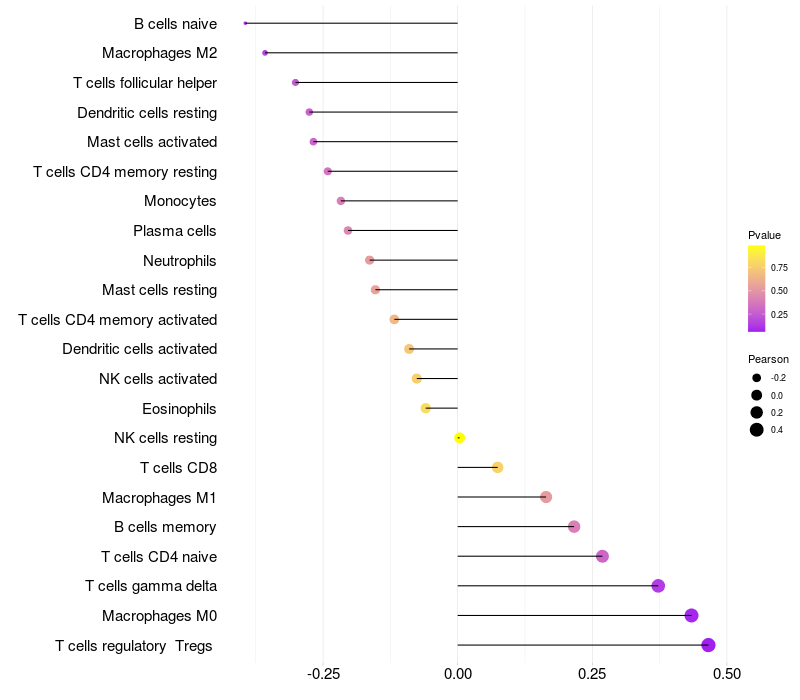This screenshot has height=700, width=800.
Task: Select the Eosinophils row label
Action: (180, 408)
